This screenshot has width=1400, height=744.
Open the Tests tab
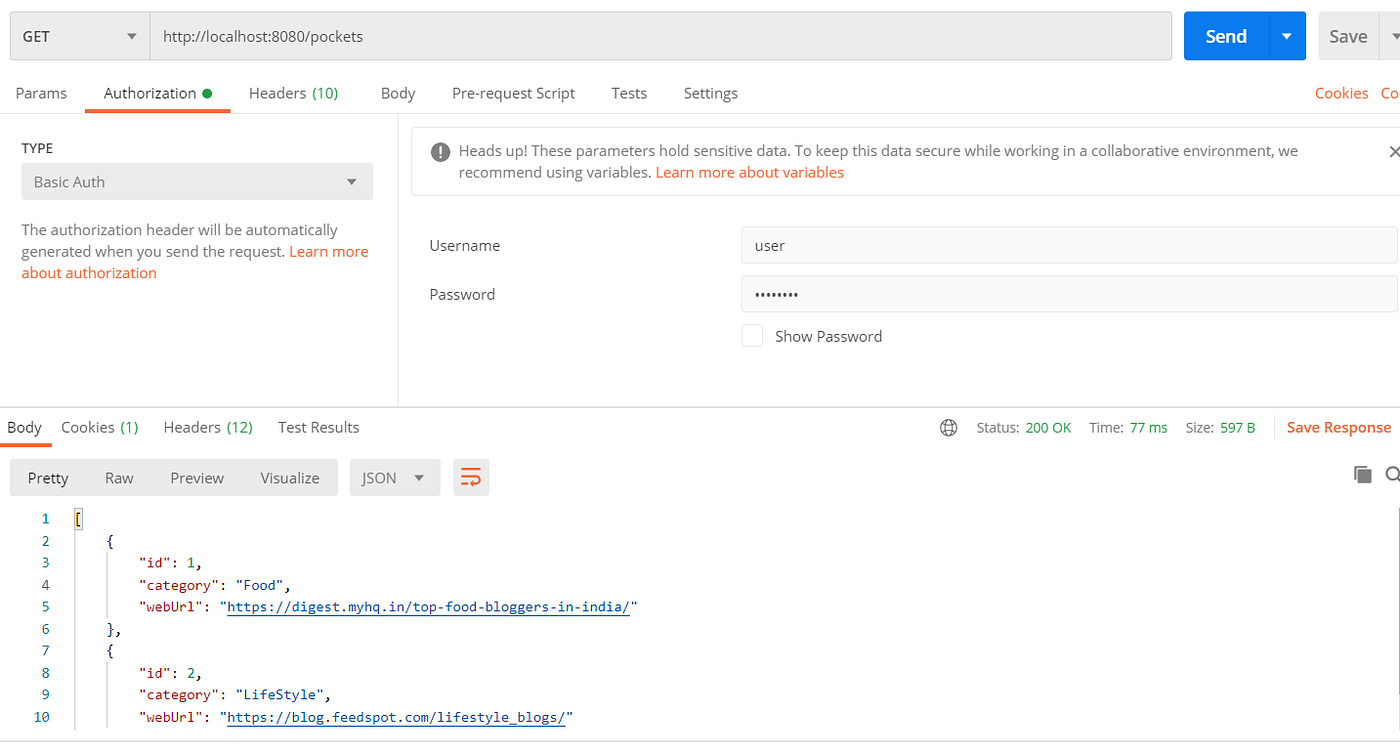(629, 93)
